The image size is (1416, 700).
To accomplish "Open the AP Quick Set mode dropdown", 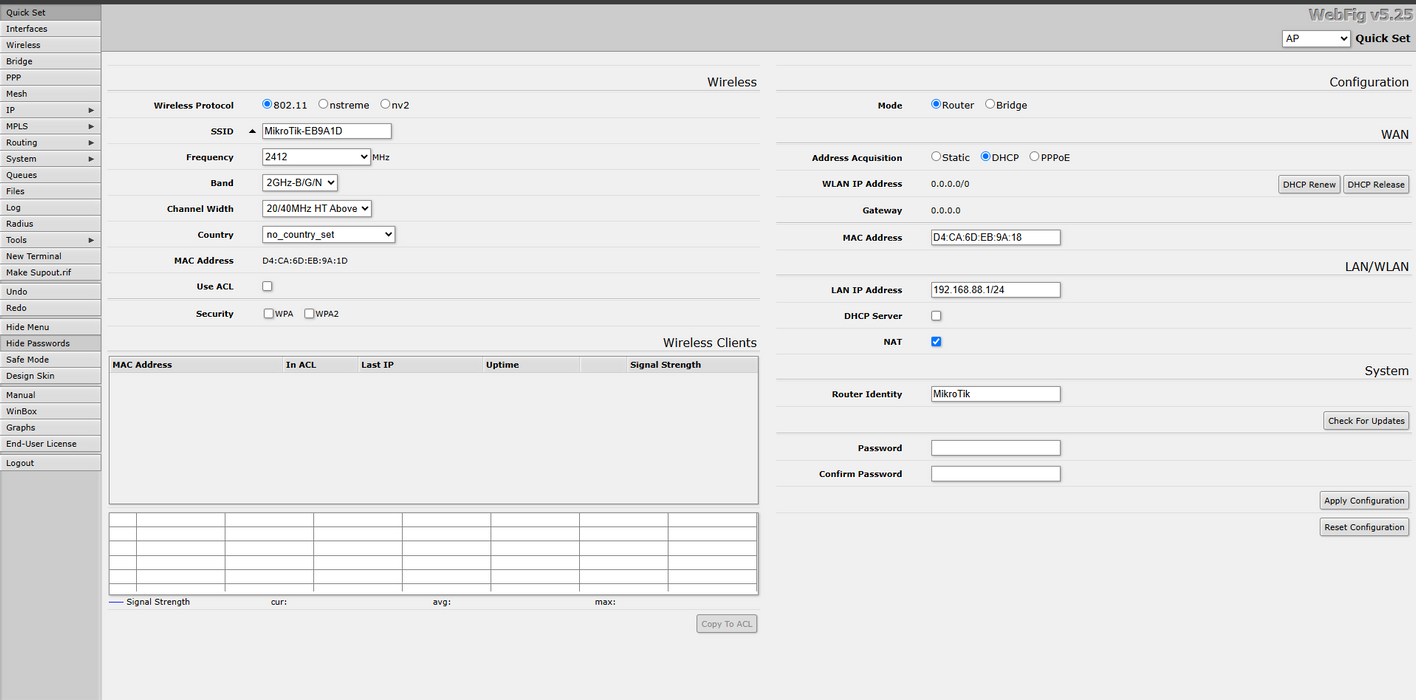I will click(1316, 39).
